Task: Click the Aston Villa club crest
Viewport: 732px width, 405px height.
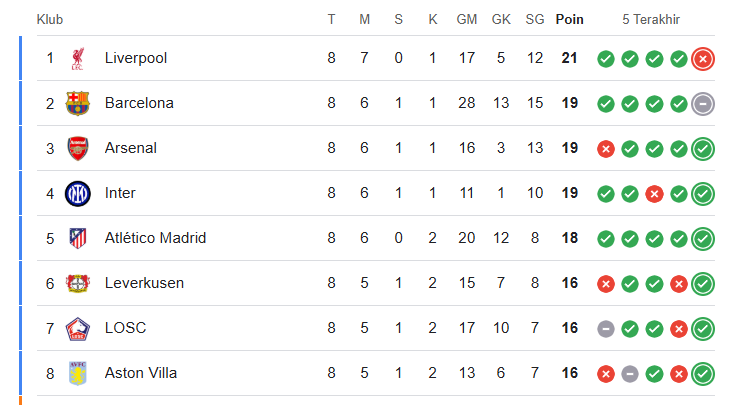Action: (x=77, y=373)
